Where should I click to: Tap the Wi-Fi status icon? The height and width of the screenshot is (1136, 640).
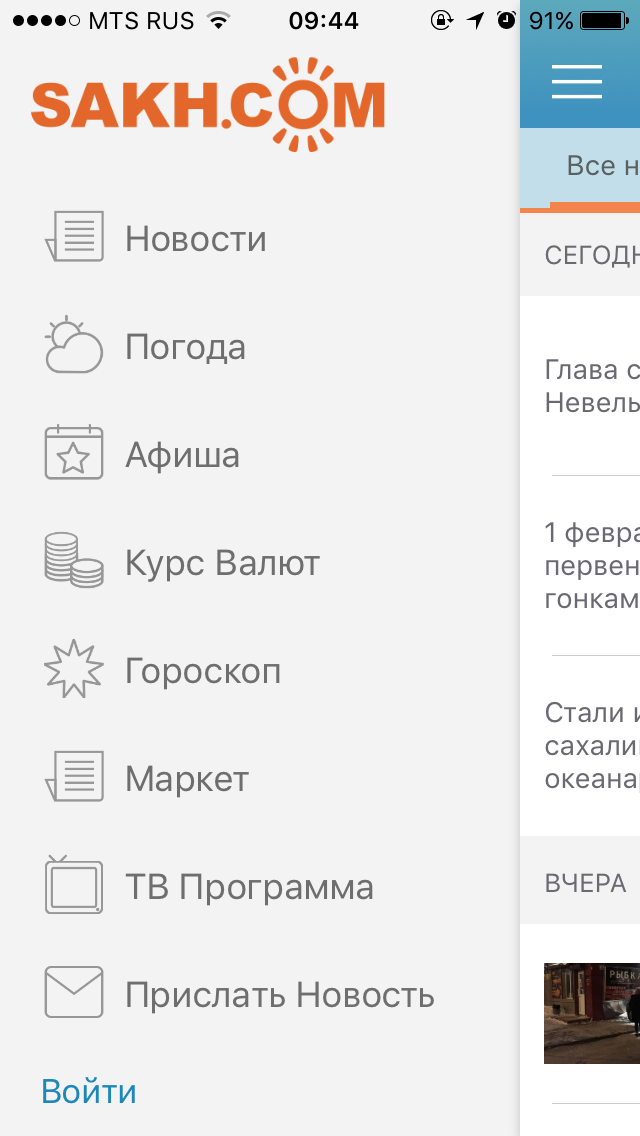(217, 20)
